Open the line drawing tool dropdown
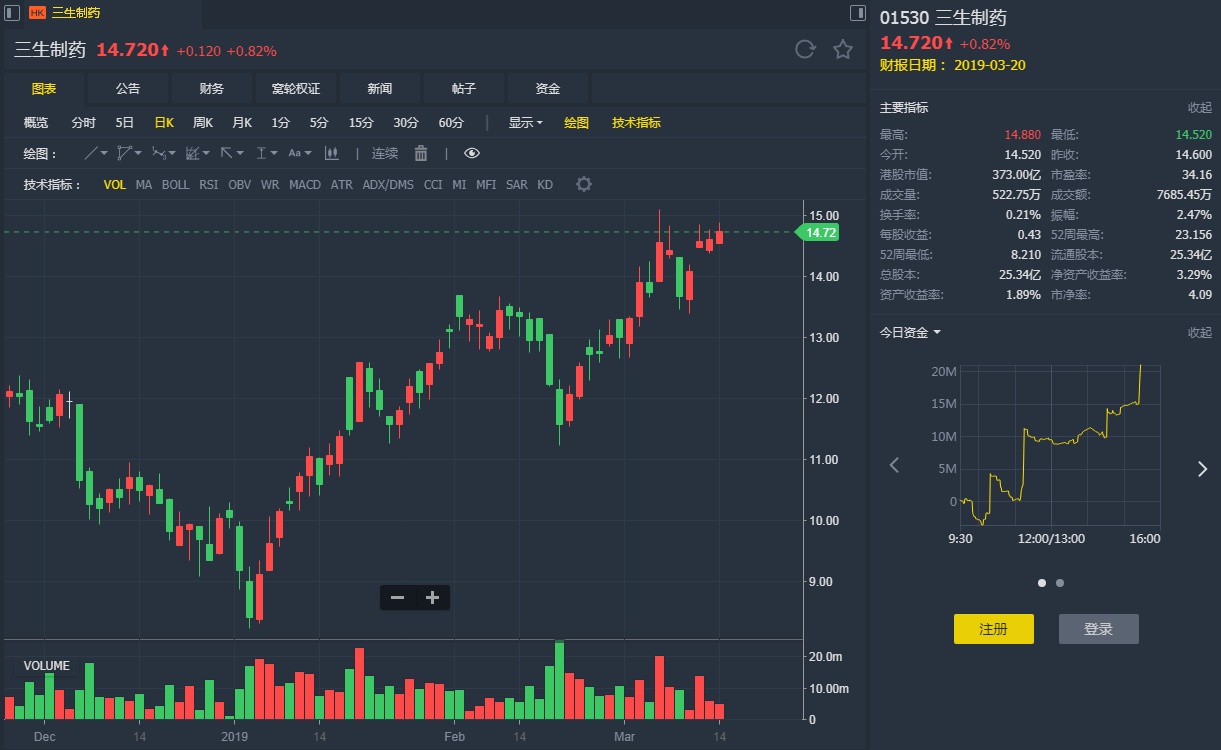 tap(96, 153)
